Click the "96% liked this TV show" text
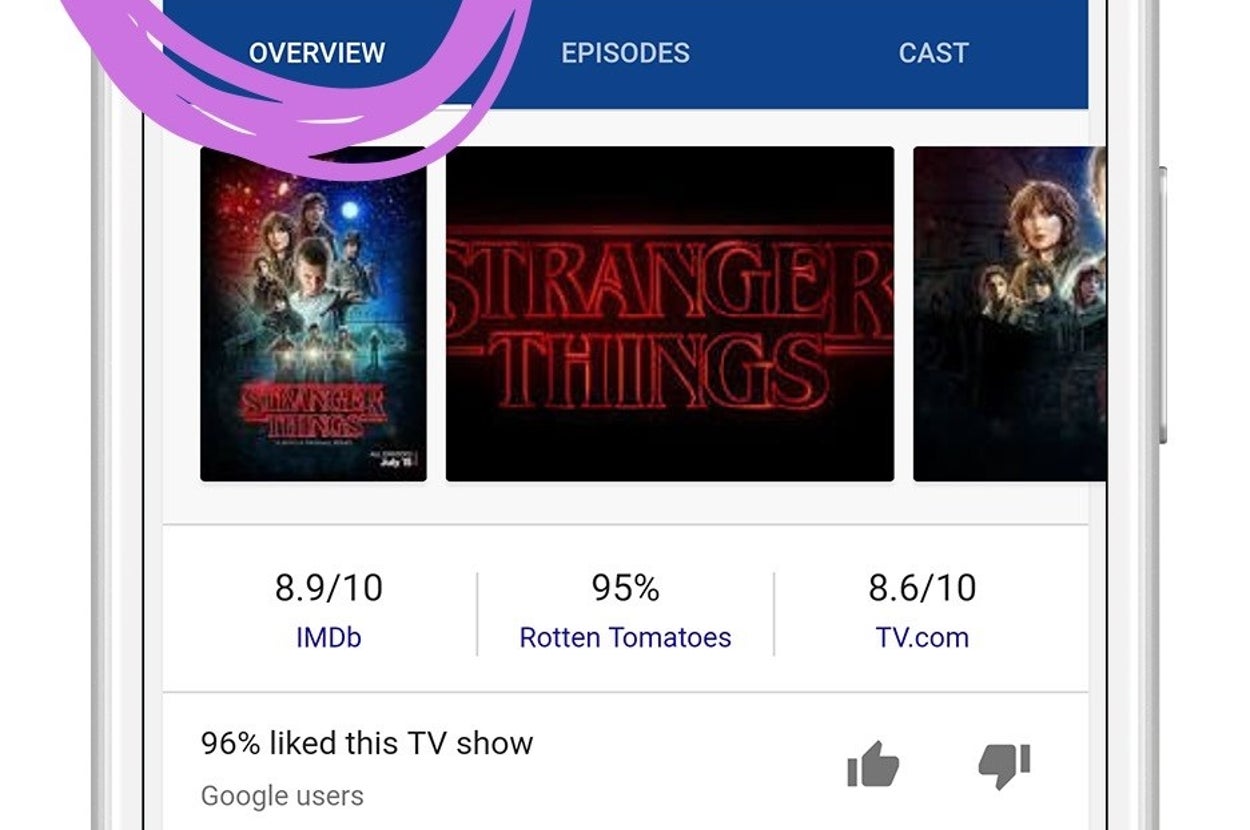This screenshot has width=1250, height=830. coord(367,743)
